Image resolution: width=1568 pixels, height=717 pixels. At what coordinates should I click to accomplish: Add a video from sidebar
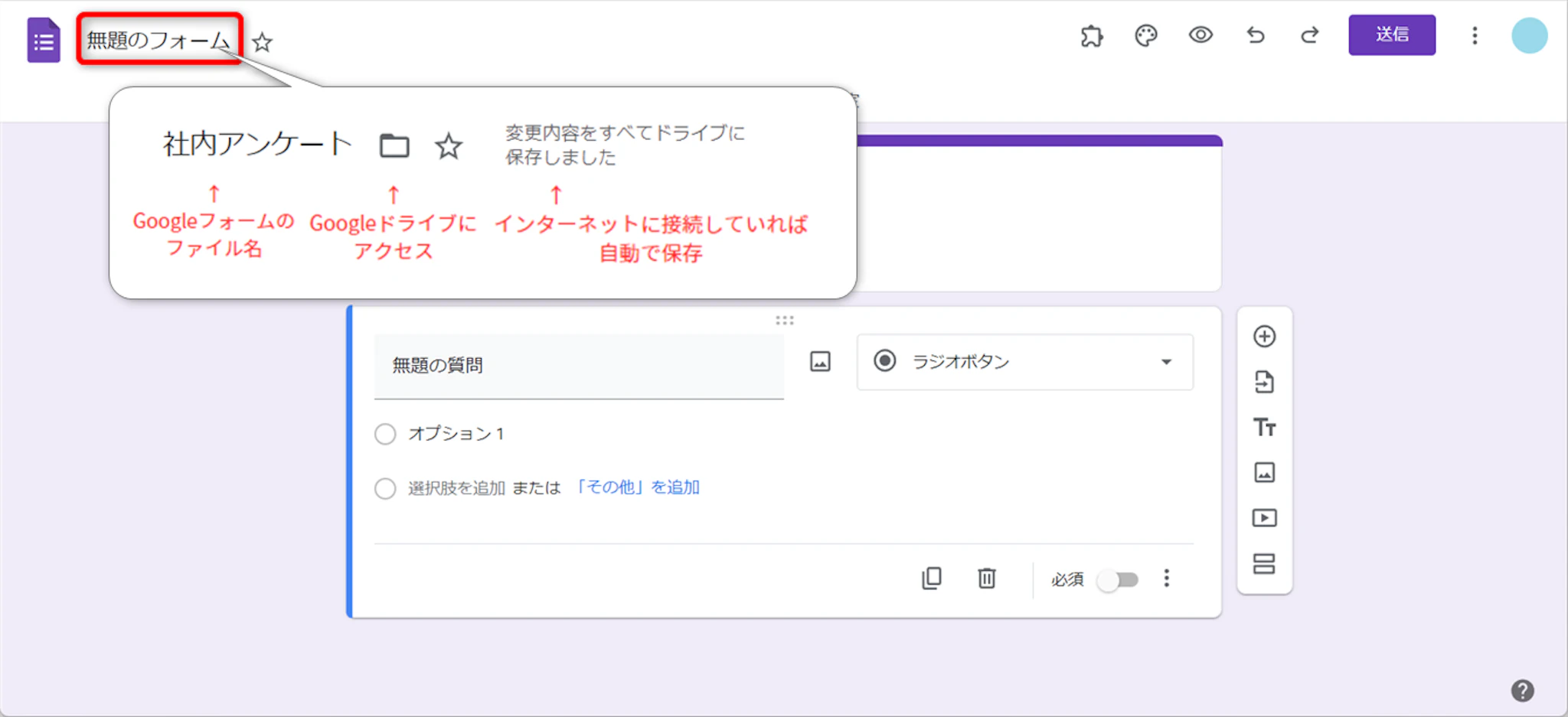pyautogui.click(x=1264, y=518)
